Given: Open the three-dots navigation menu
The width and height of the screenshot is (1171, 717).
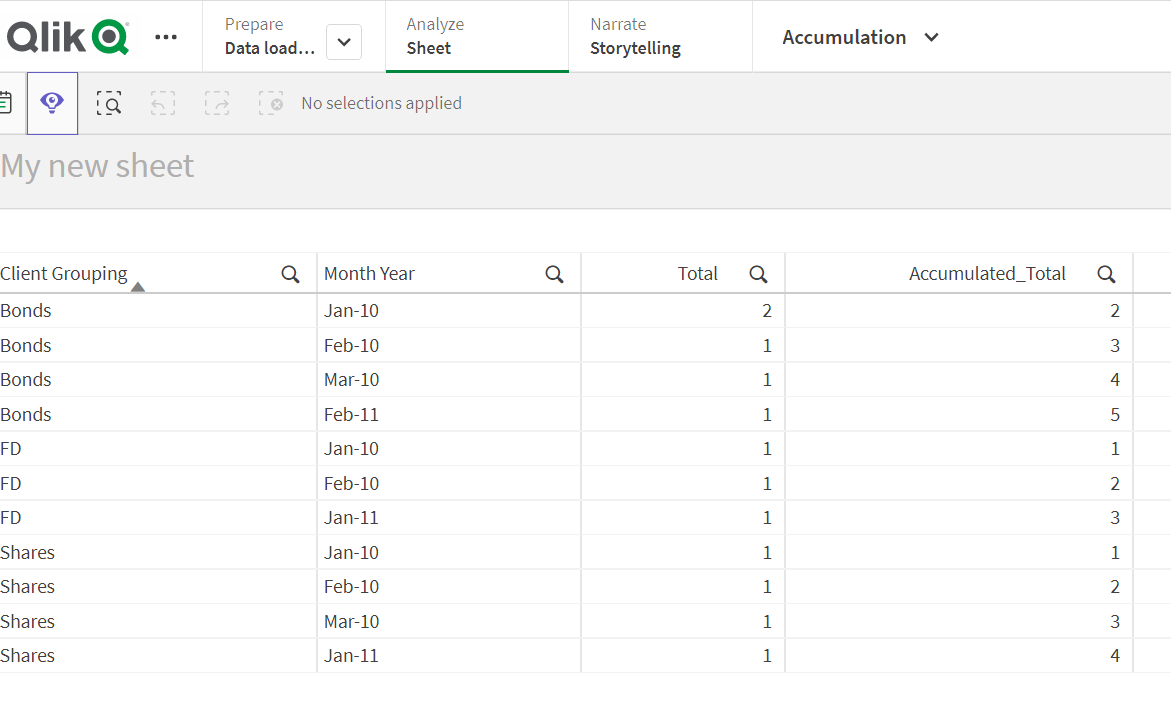Looking at the screenshot, I should pos(166,37).
